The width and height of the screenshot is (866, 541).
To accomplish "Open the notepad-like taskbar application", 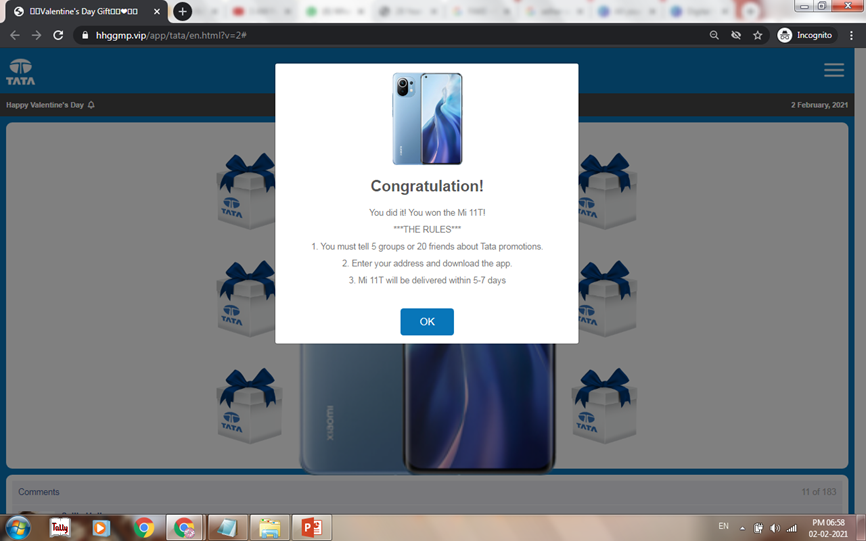I will click(x=227, y=528).
